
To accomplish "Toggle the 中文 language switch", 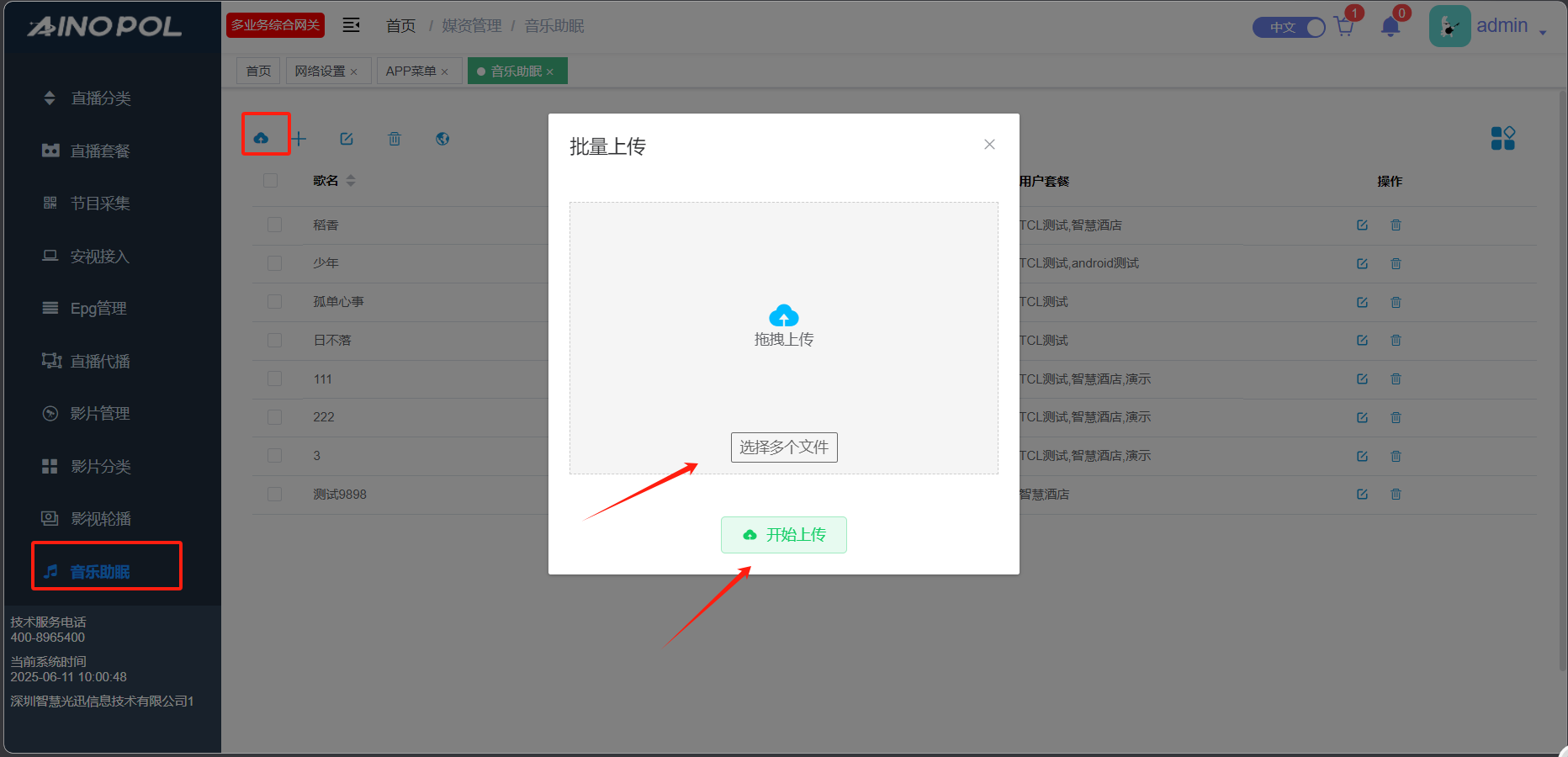I will pos(1289,27).
